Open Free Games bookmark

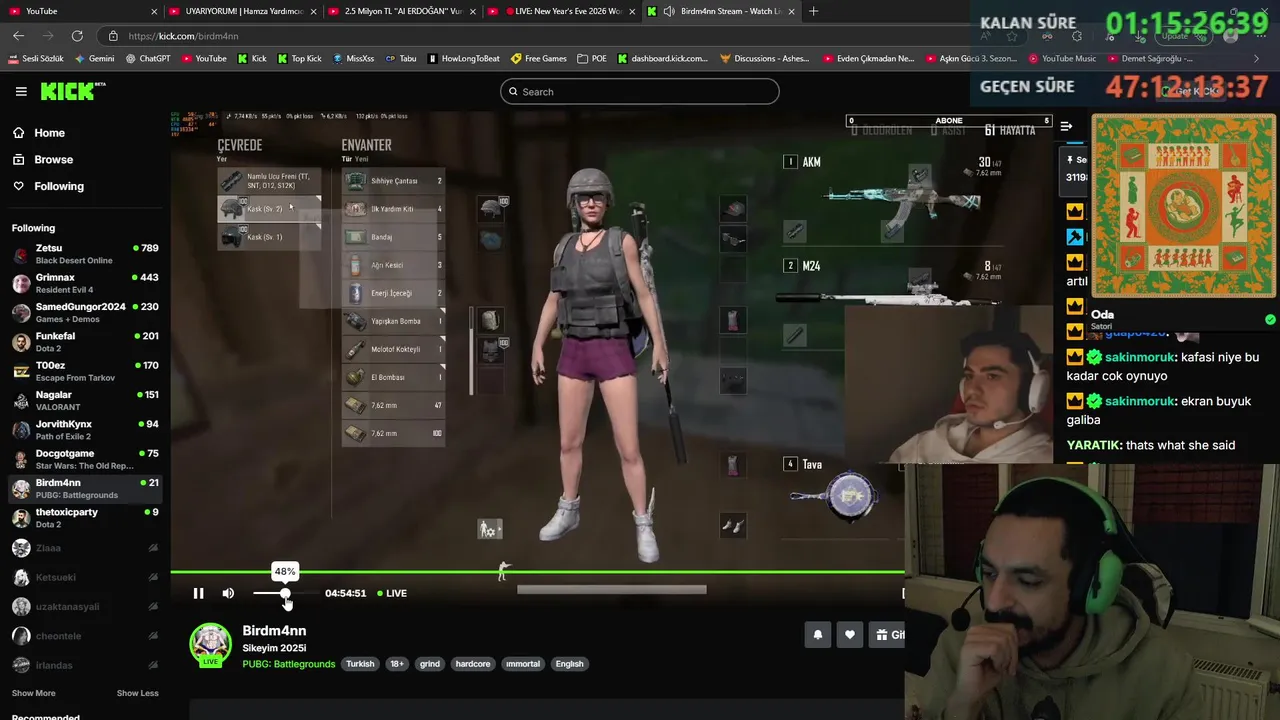coord(538,59)
